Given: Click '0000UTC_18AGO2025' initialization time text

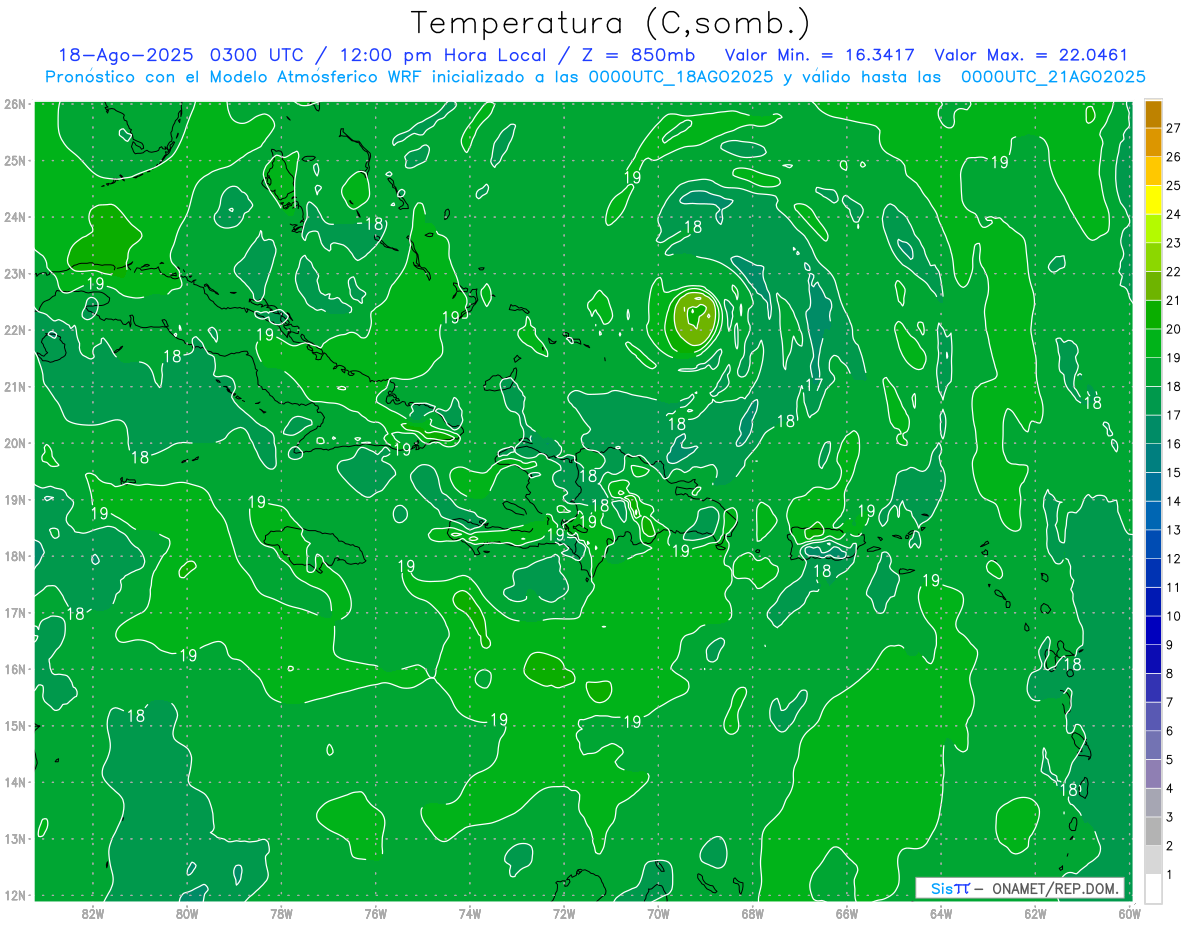Looking at the screenshot, I should pos(681,77).
